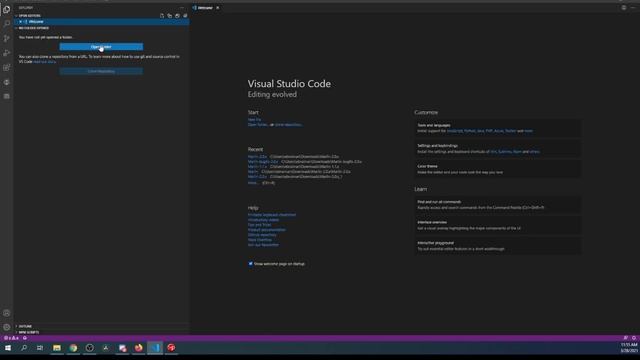The image size is (640, 360).
Task: Click errors and warnings status bar indicator
Action: (x=11, y=338)
